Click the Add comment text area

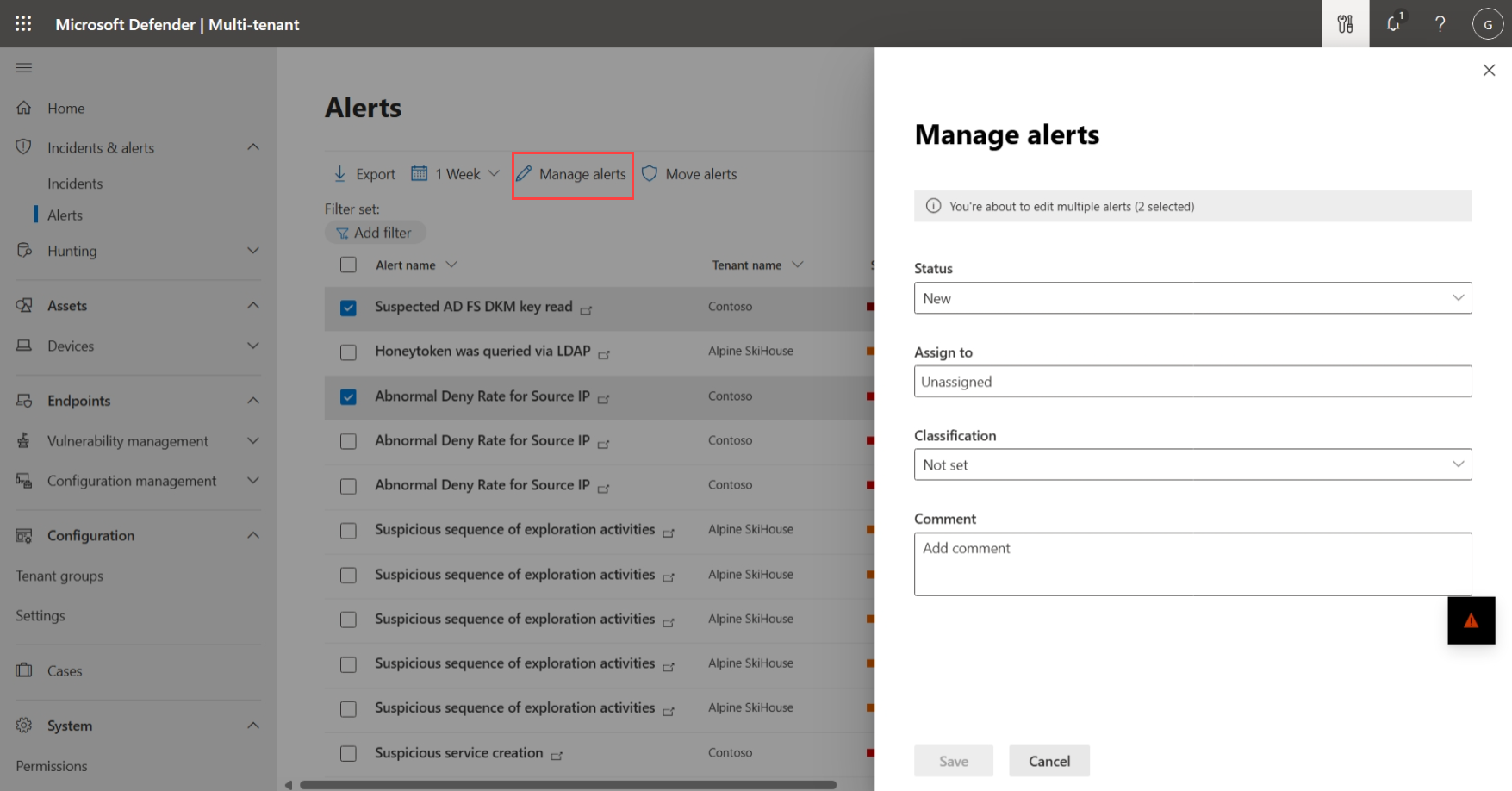pos(1192,564)
